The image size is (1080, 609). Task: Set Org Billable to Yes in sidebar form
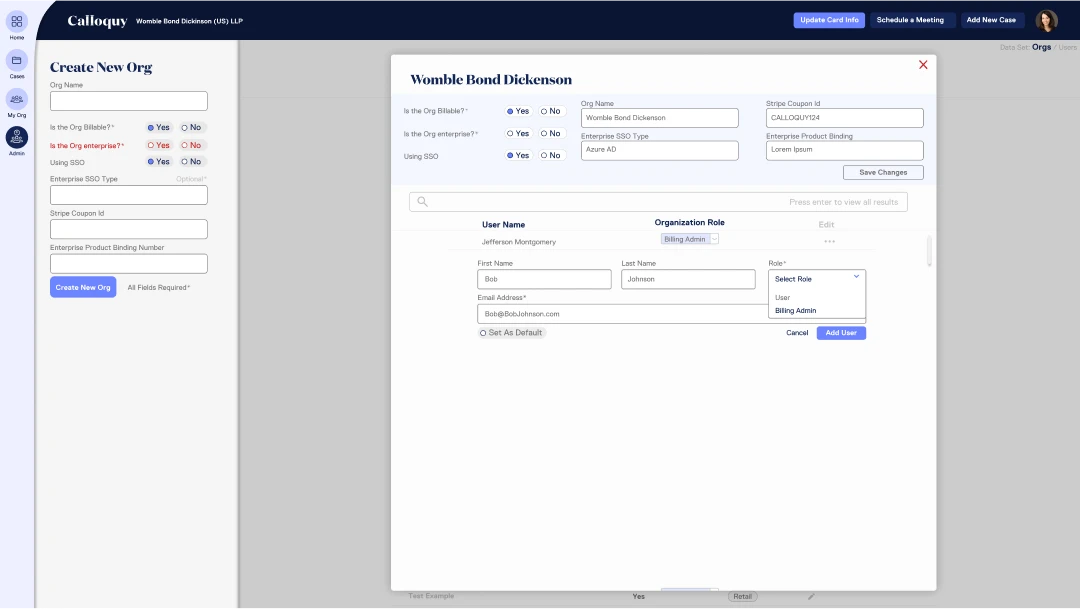tap(158, 127)
